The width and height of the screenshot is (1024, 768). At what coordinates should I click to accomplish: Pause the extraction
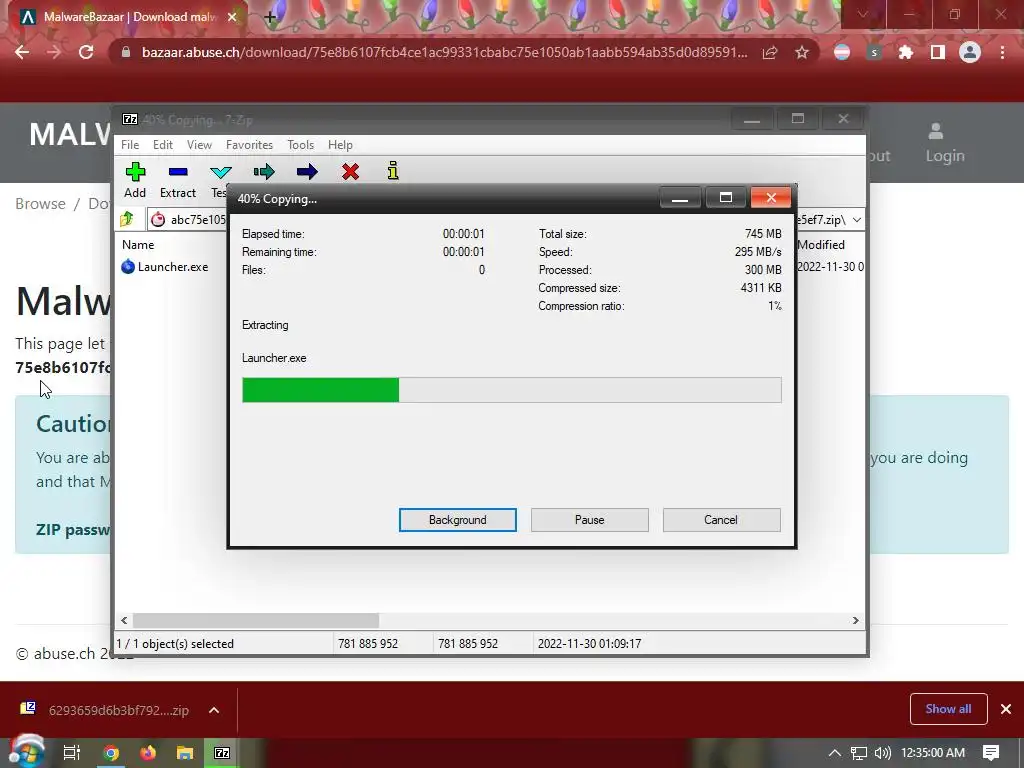point(590,520)
